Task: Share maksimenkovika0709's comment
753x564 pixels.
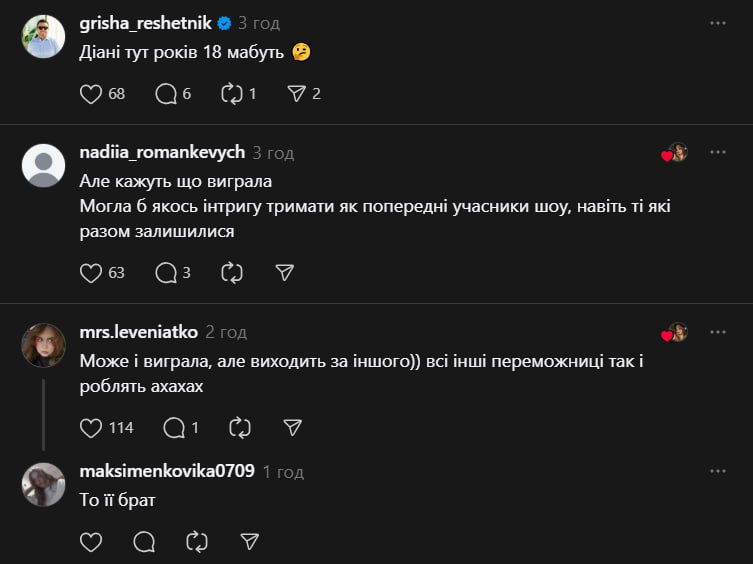Action: point(250,542)
